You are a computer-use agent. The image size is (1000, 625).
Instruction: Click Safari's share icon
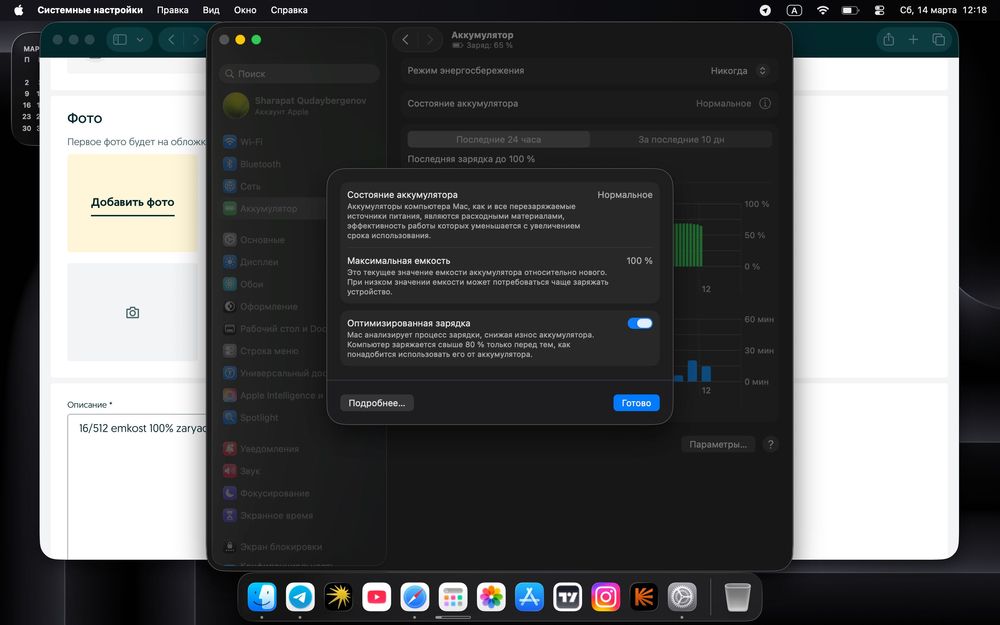coord(888,40)
